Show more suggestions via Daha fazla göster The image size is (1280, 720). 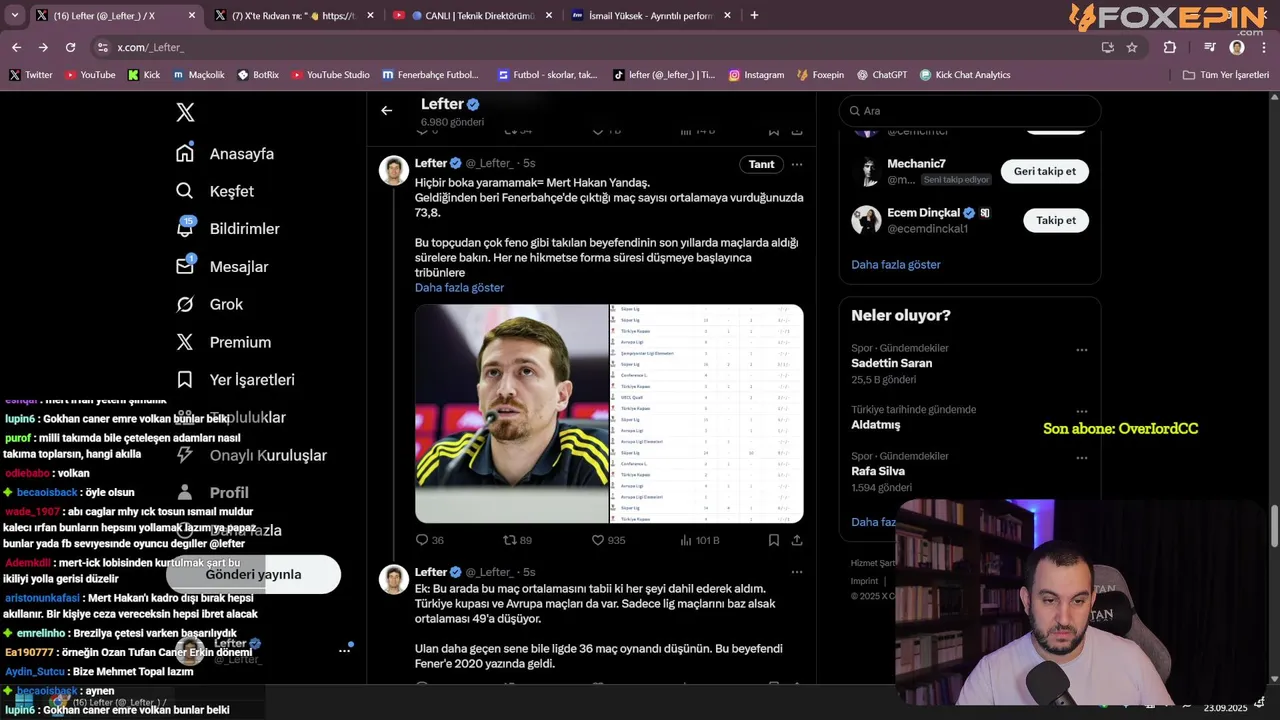click(x=896, y=265)
